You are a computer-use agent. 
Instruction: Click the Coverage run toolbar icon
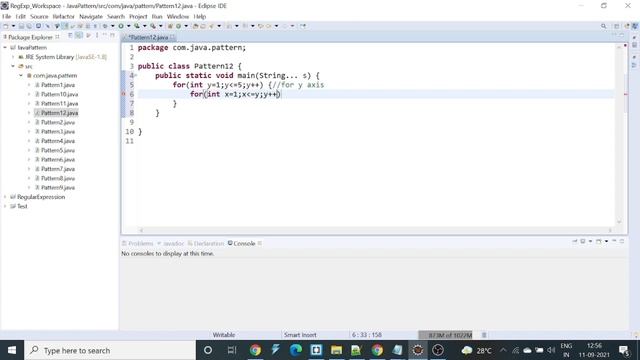pos(137,26)
